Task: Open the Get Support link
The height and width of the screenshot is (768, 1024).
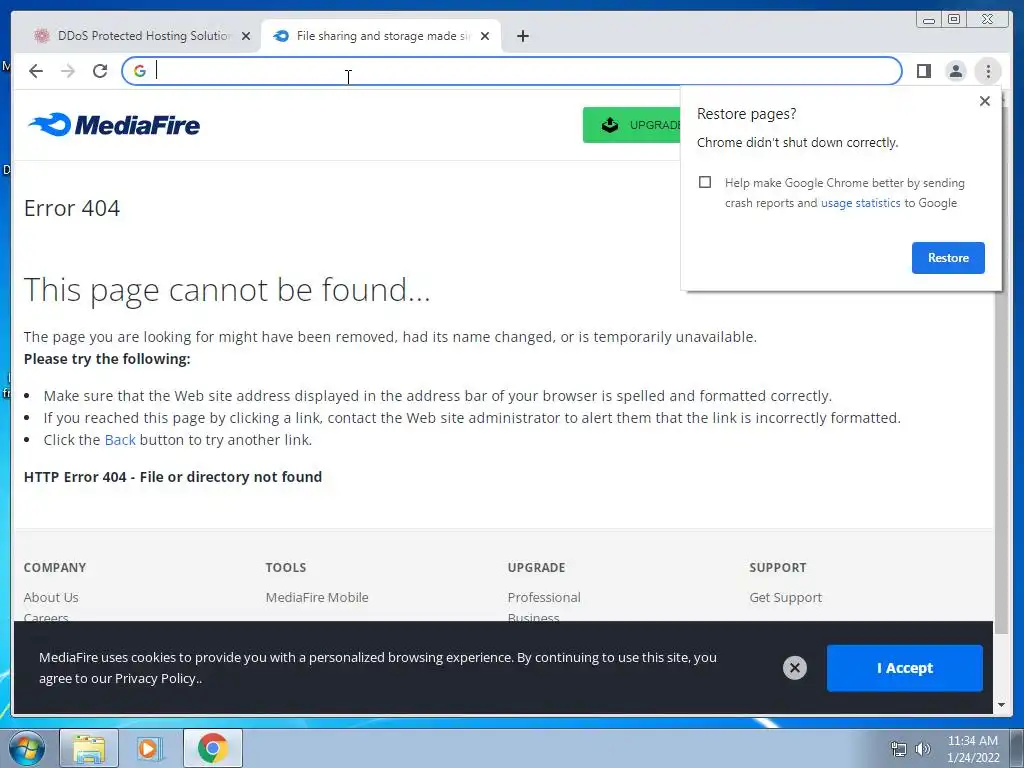Action: [x=786, y=598]
